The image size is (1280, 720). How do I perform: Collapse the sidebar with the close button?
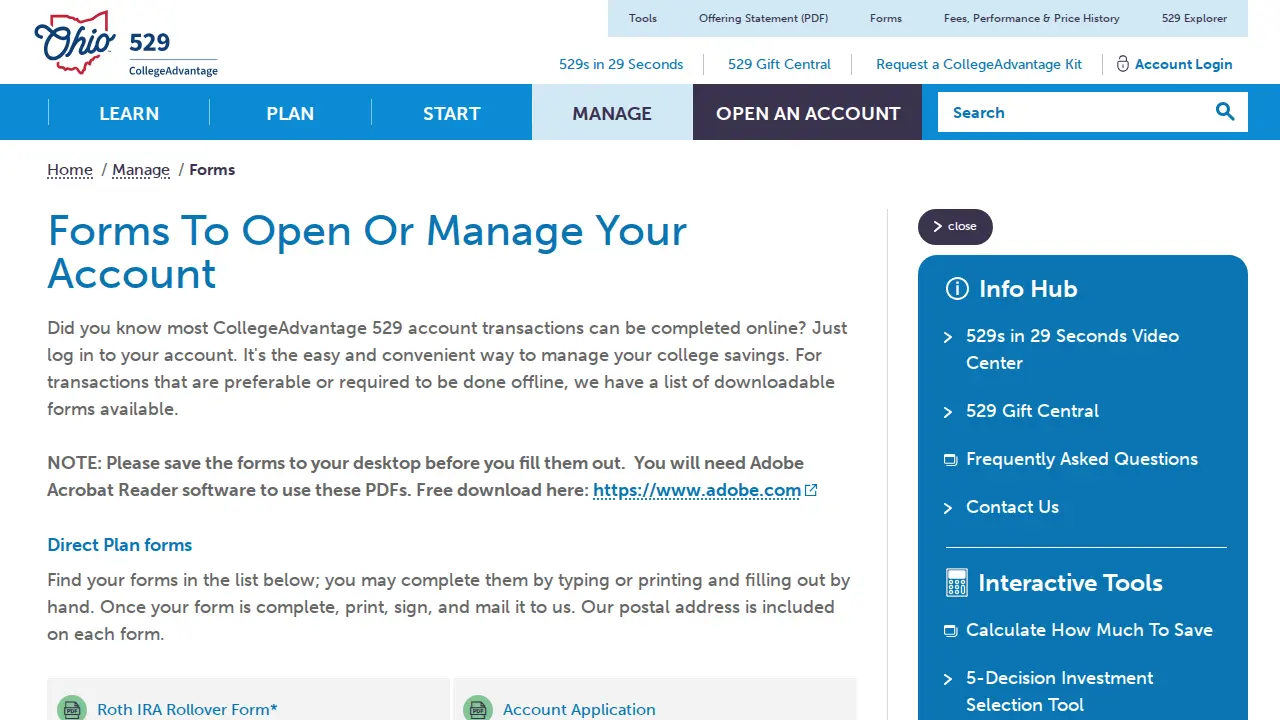point(955,226)
